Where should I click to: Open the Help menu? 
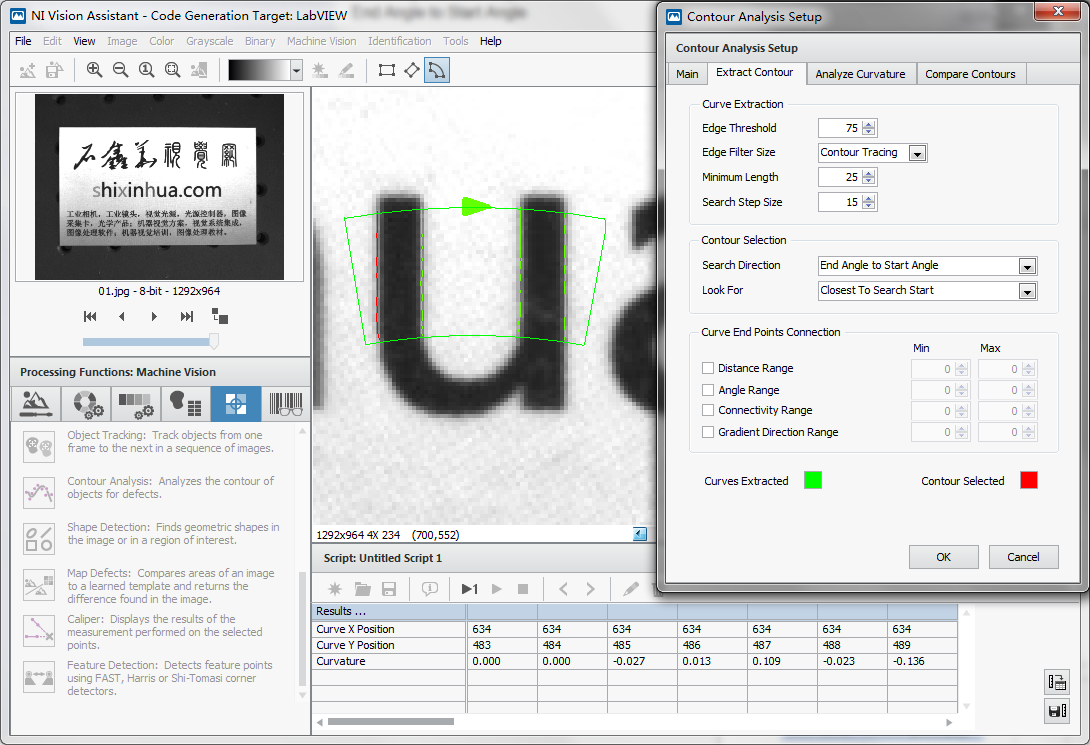point(490,41)
